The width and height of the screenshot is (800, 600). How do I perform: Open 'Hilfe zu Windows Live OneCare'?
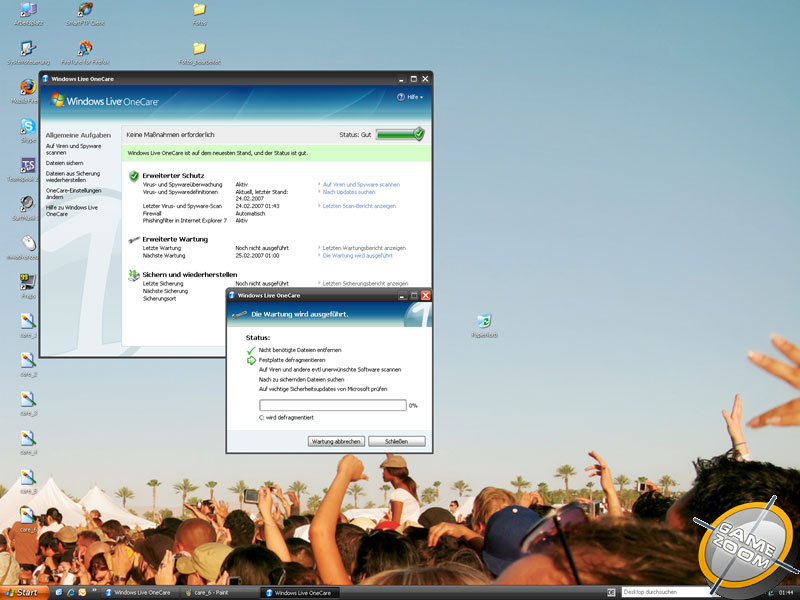click(71, 211)
